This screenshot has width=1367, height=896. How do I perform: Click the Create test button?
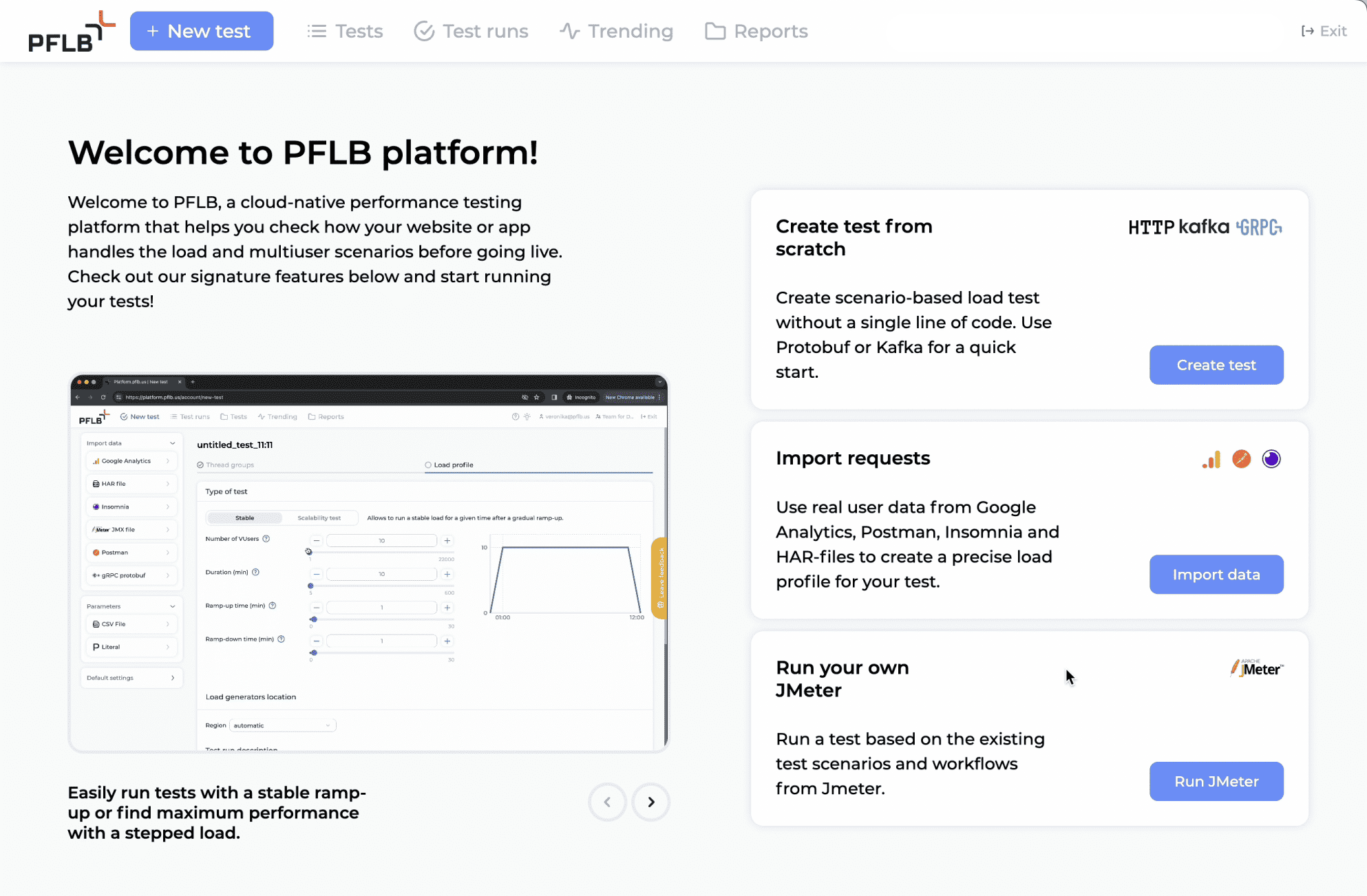1216,365
